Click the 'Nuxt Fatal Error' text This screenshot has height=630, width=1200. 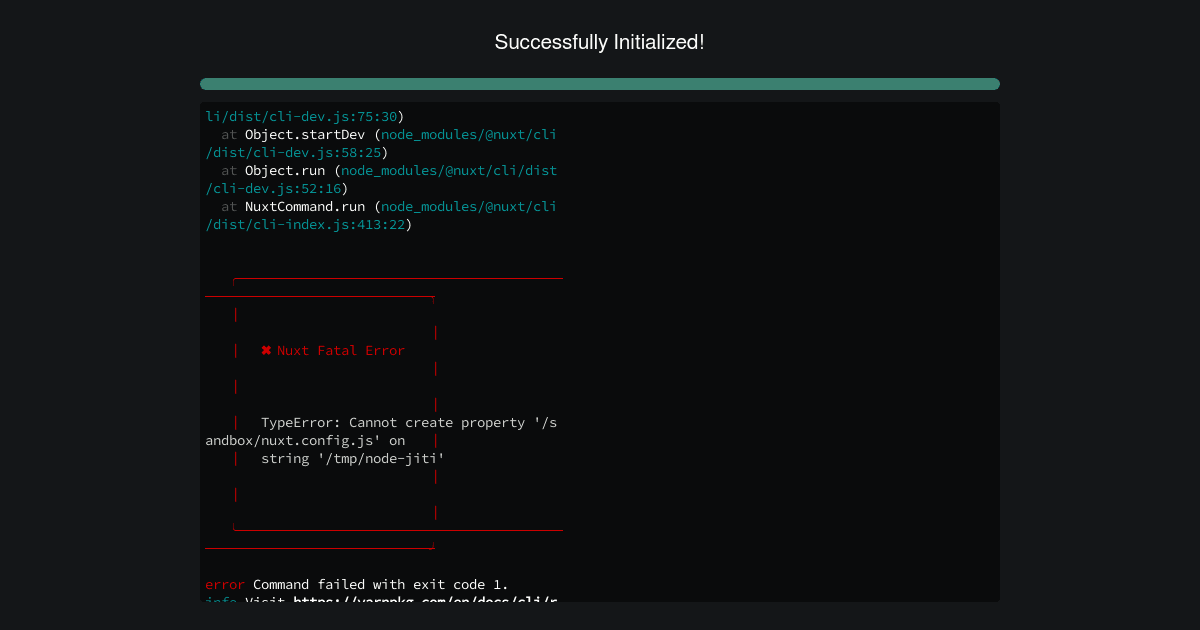pos(341,351)
